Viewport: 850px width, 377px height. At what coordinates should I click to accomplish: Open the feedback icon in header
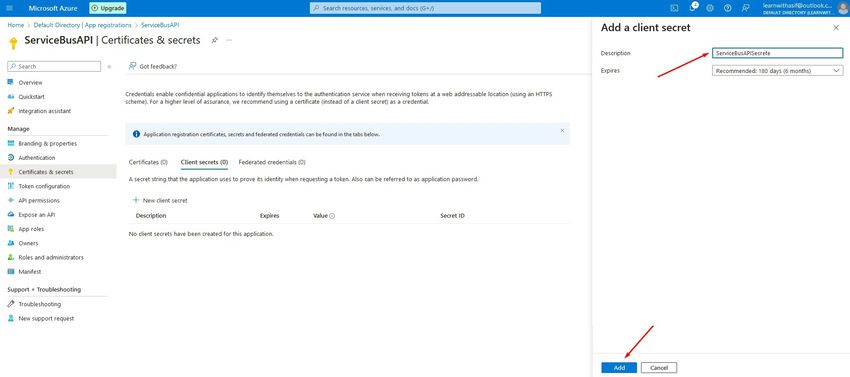(x=746, y=8)
